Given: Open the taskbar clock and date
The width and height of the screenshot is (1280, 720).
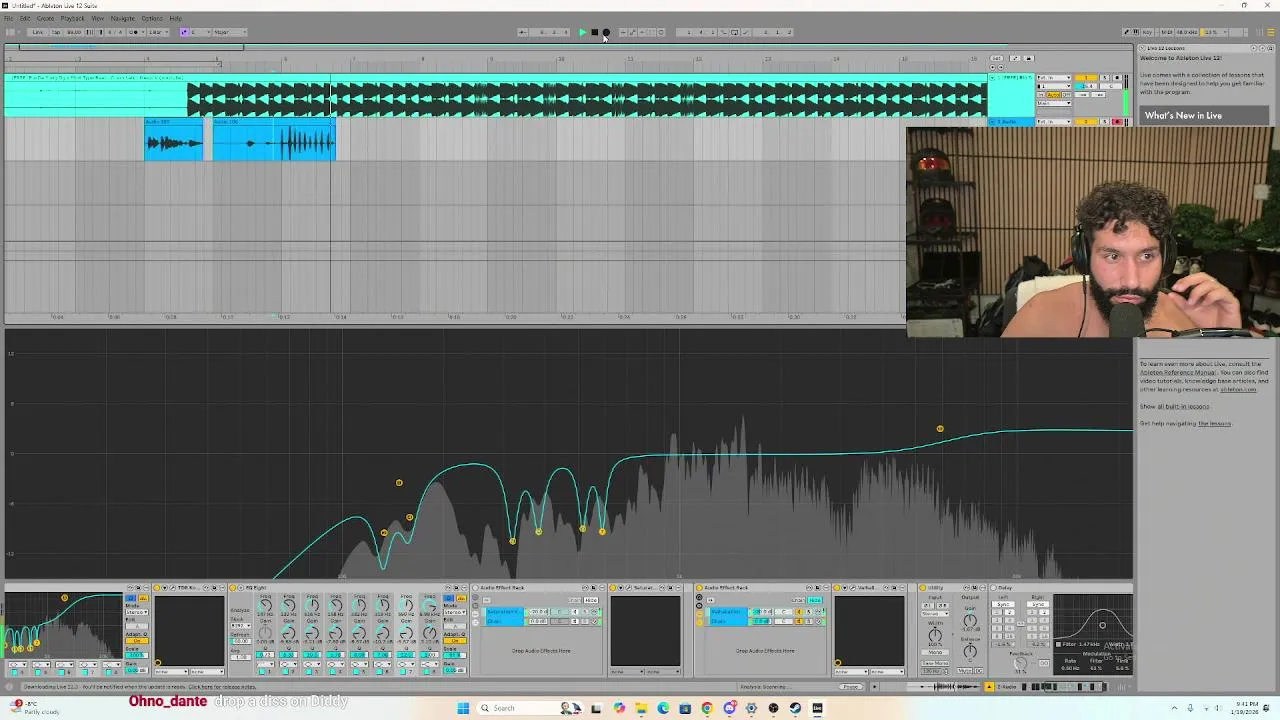Looking at the screenshot, I should (1246, 708).
